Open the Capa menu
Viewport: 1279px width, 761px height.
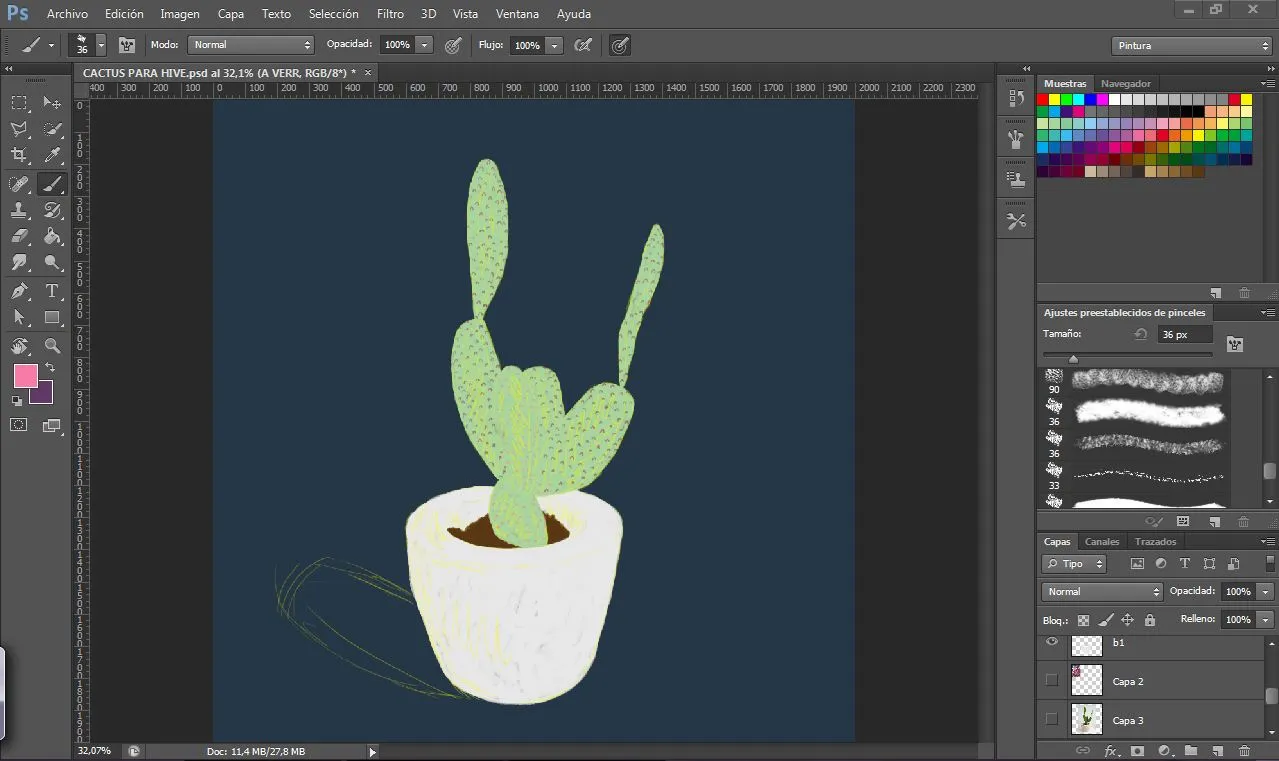point(231,14)
